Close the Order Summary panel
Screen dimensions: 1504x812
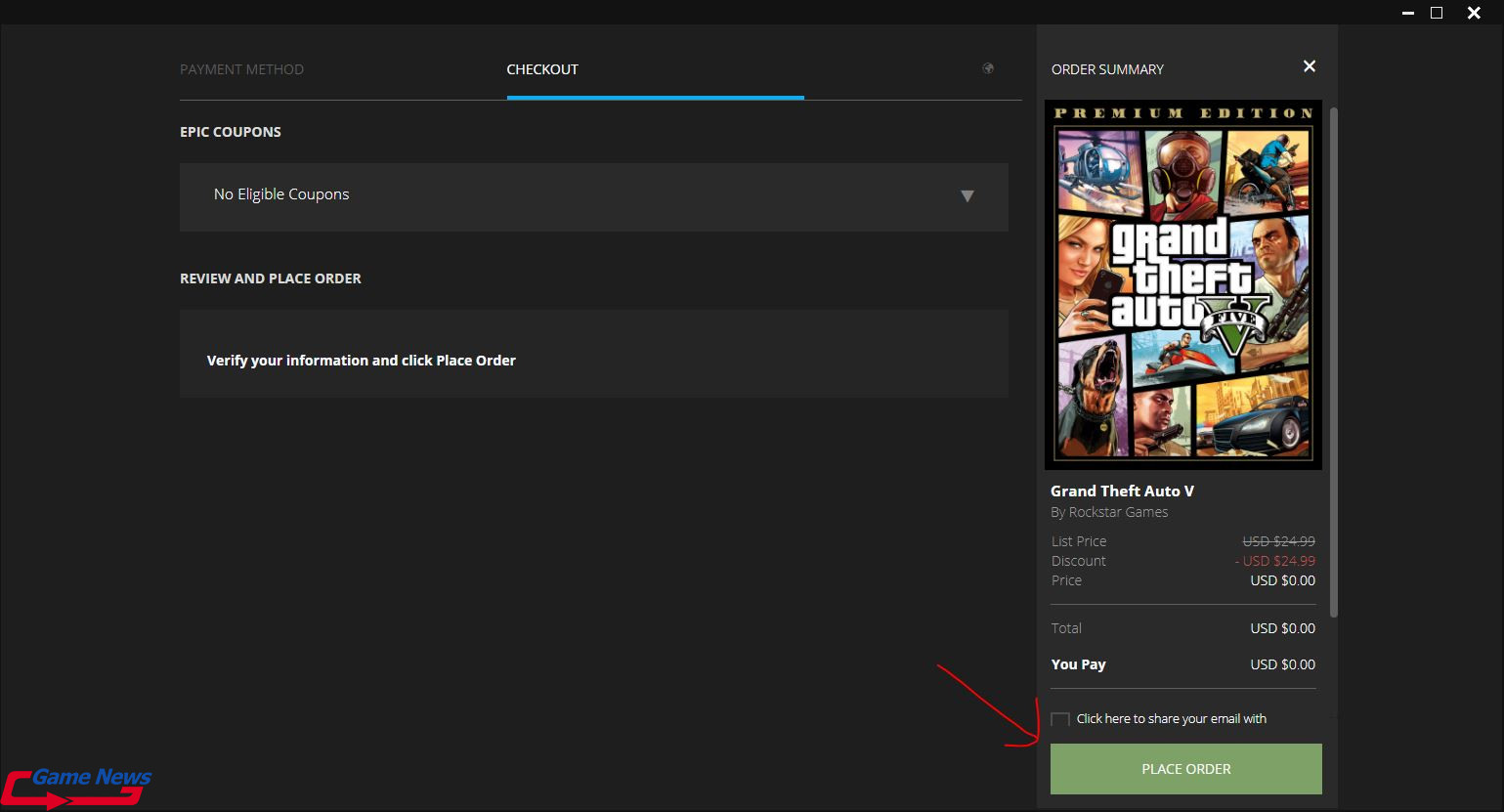(1309, 66)
